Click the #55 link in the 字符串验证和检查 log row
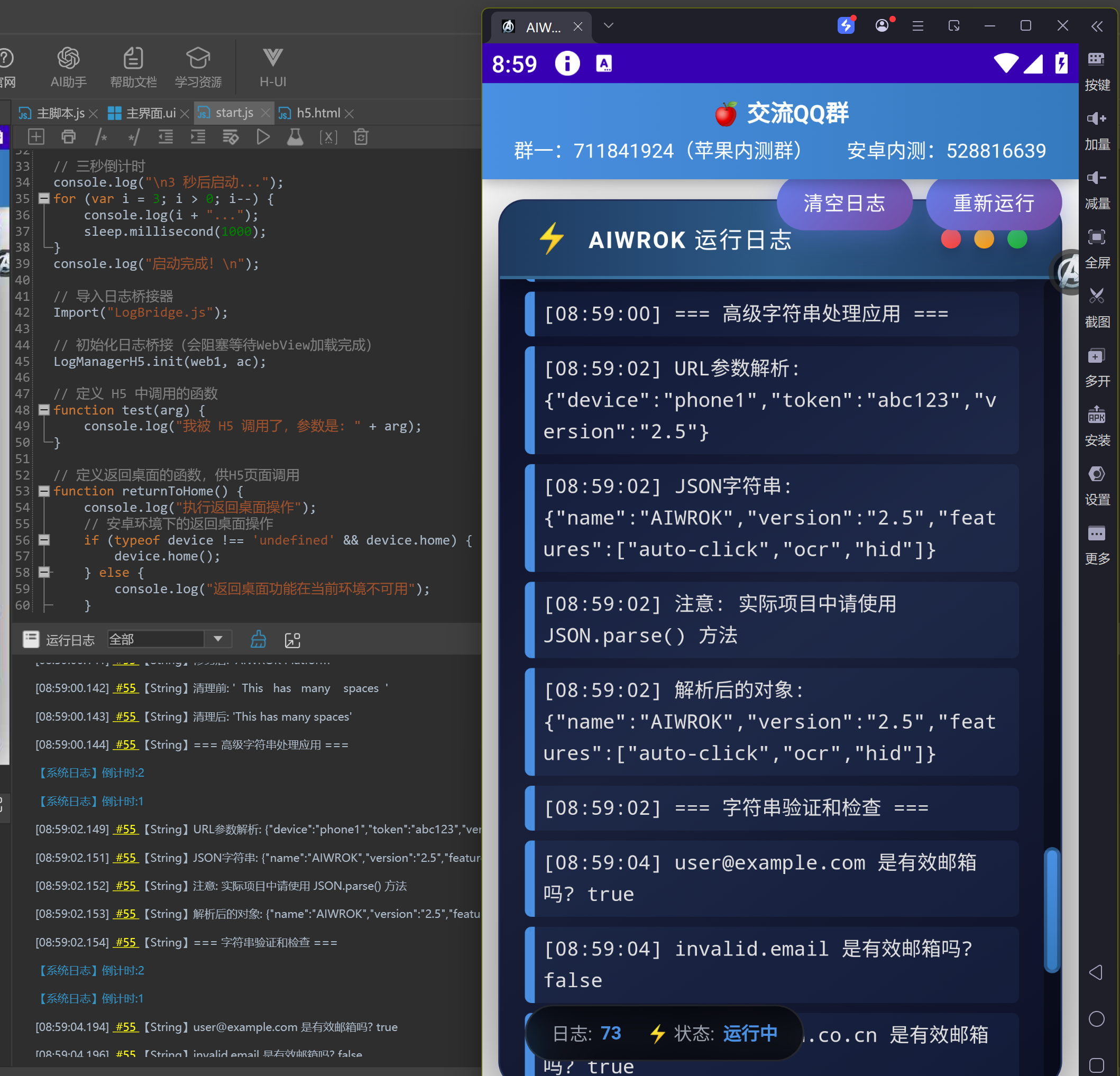The height and width of the screenshot is (1076, 1120). 126,942
